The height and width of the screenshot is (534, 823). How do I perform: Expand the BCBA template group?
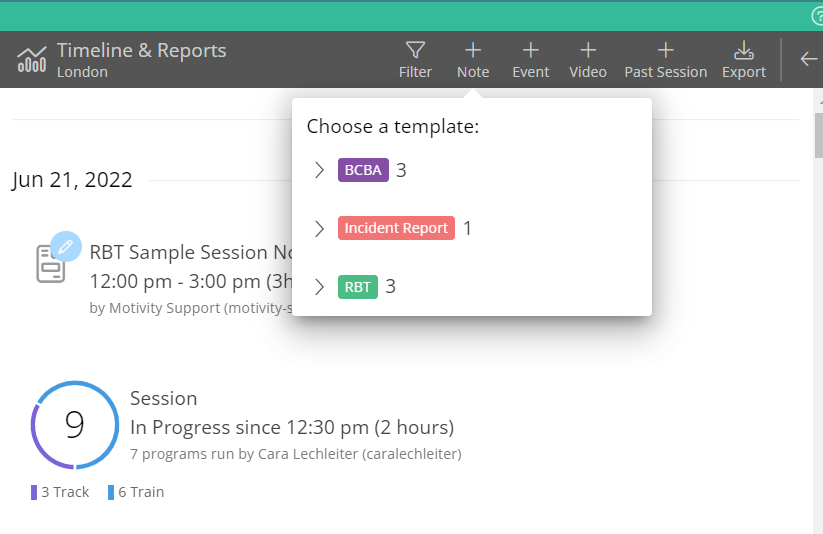pyautogui.click(x=320, y=170)
